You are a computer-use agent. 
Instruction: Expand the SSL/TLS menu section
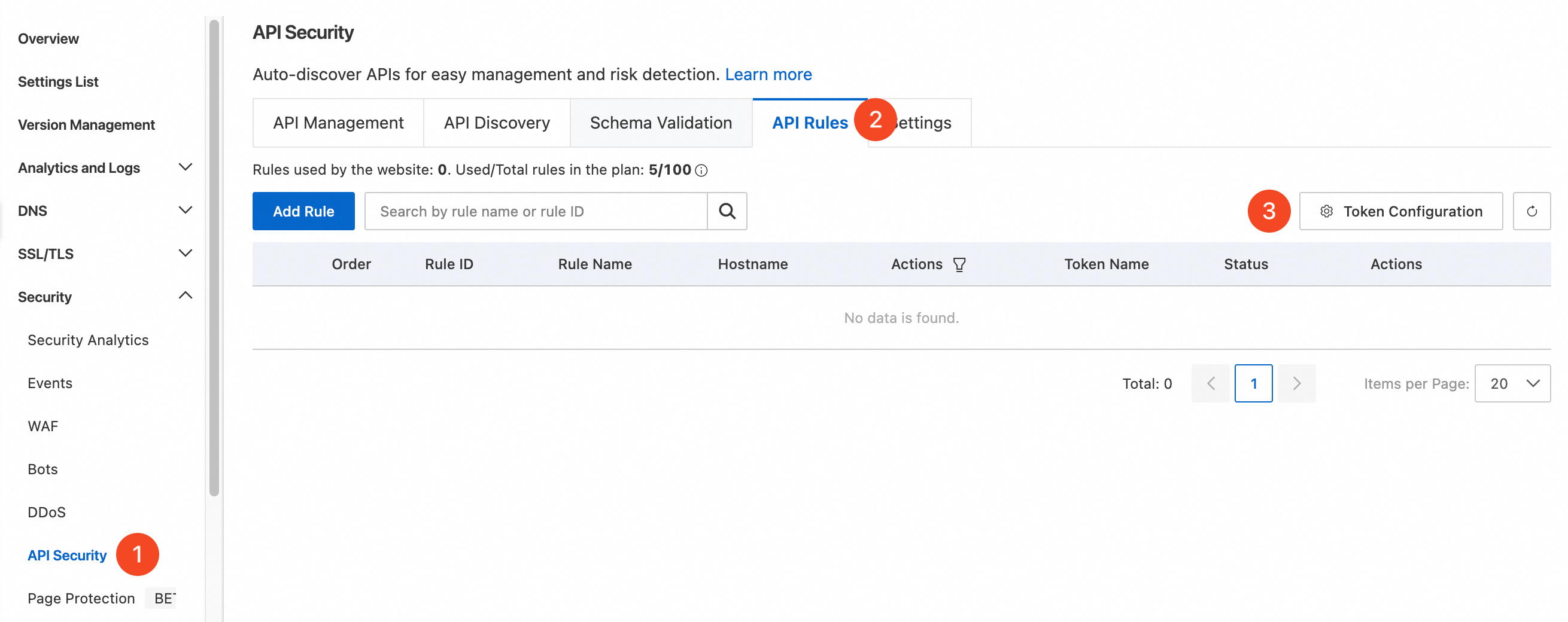pyautogui.click(x=185, y=253)
